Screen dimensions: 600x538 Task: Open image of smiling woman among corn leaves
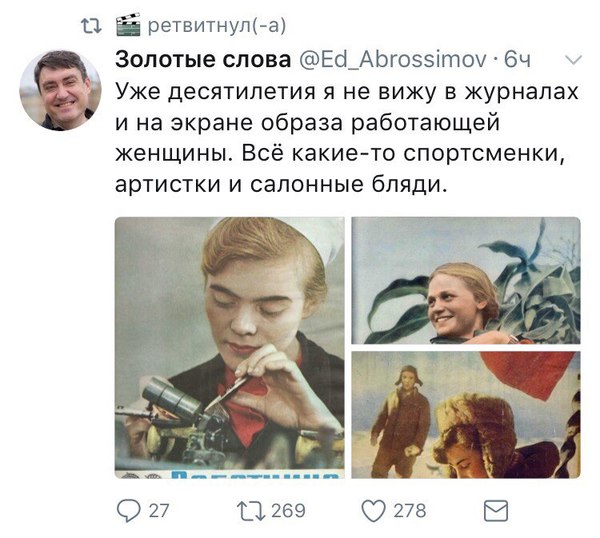466,280
